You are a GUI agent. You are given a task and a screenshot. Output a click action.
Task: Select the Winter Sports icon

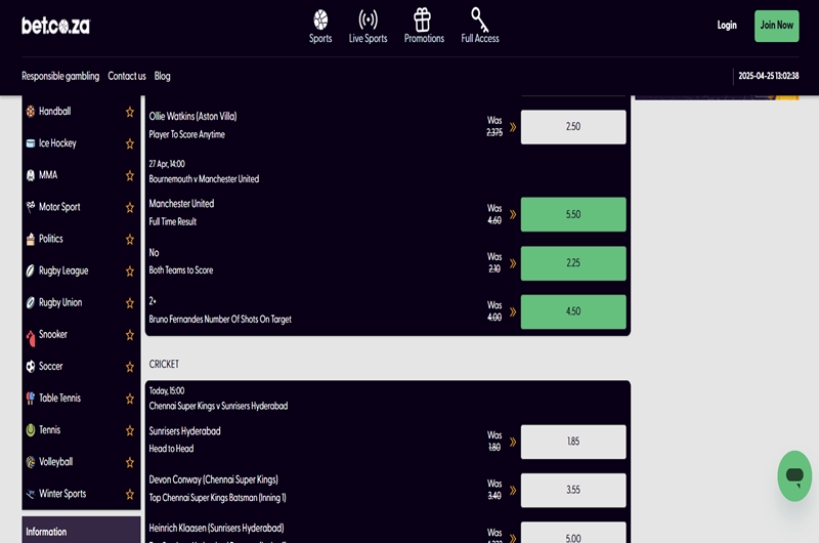click(x=30, y=493)
